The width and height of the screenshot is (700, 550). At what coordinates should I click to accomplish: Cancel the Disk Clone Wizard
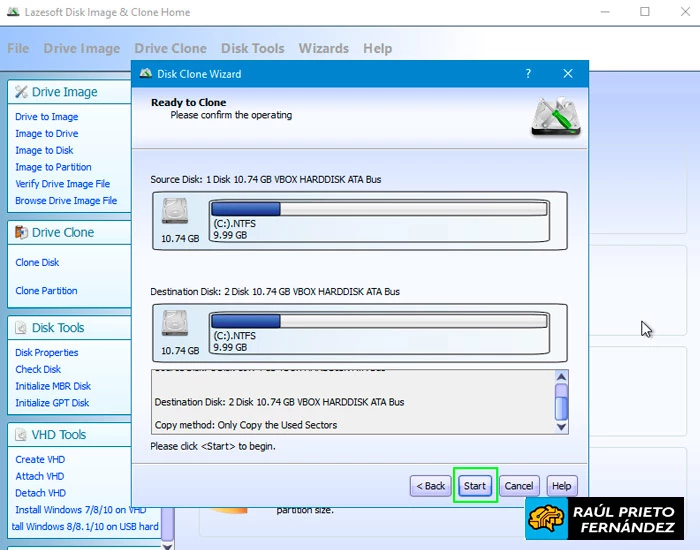pos(518,486)
